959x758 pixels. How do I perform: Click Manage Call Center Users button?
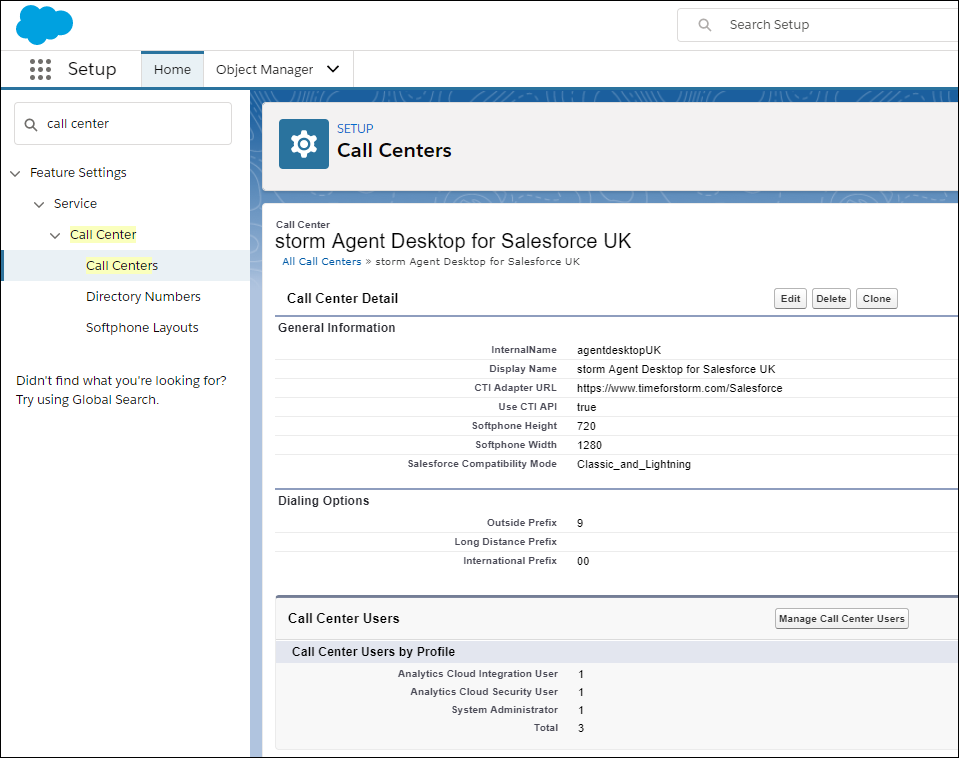click(842, 619)
